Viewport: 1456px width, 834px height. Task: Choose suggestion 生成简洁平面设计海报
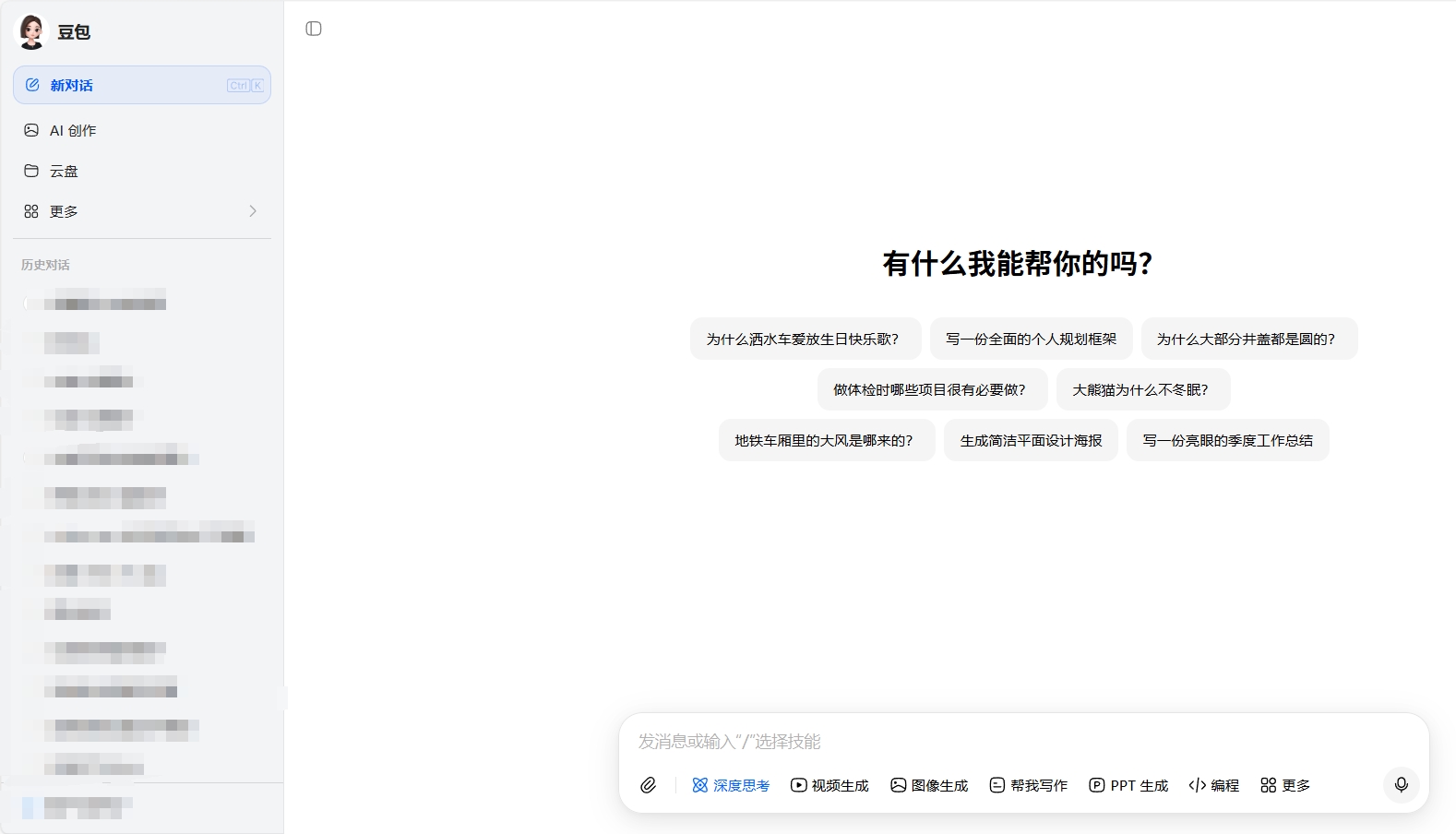tap(1031, 440)
